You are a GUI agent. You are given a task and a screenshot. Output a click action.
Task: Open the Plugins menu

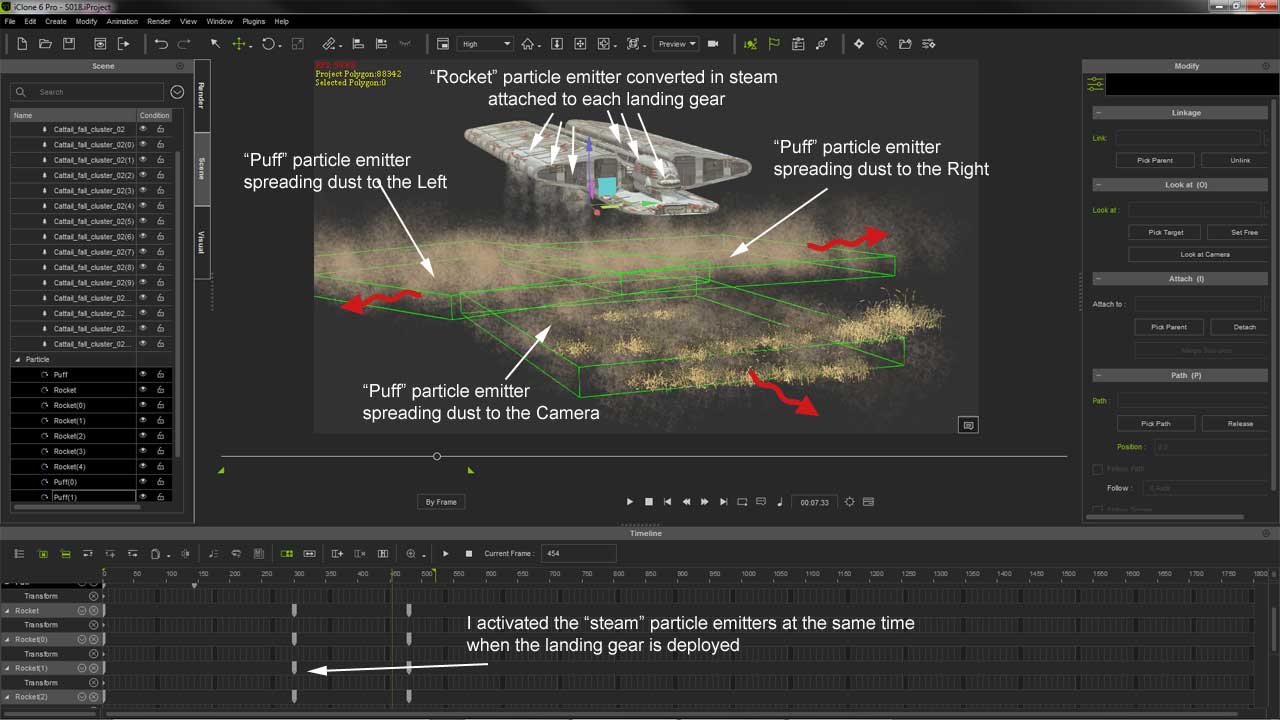(x=253, y=21)
